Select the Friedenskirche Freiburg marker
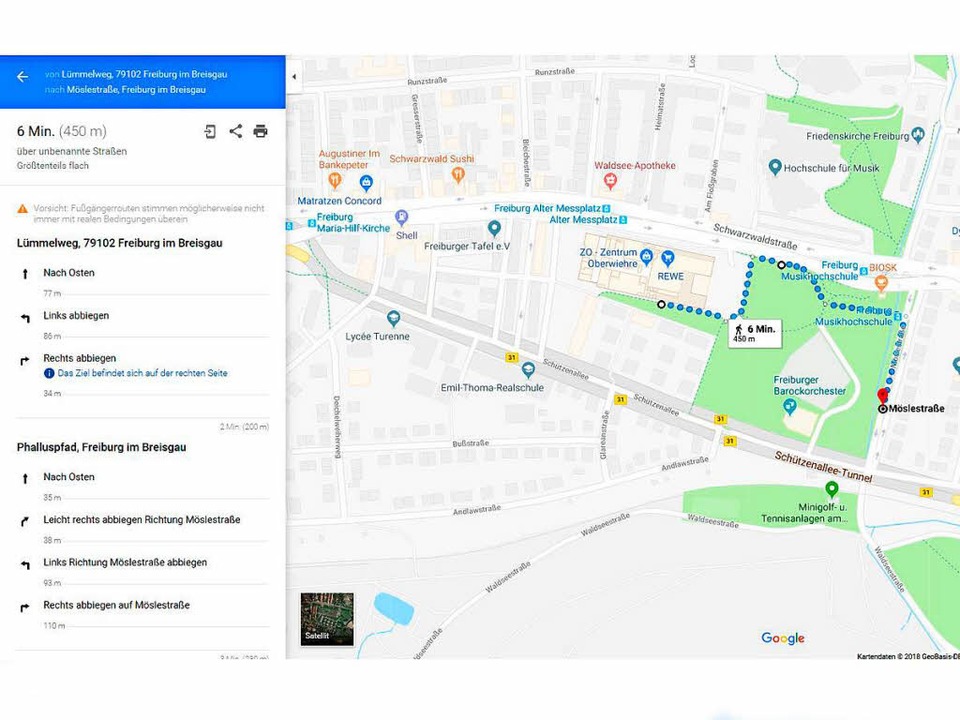This screenshot has height=720, width=960. point(917,134)
